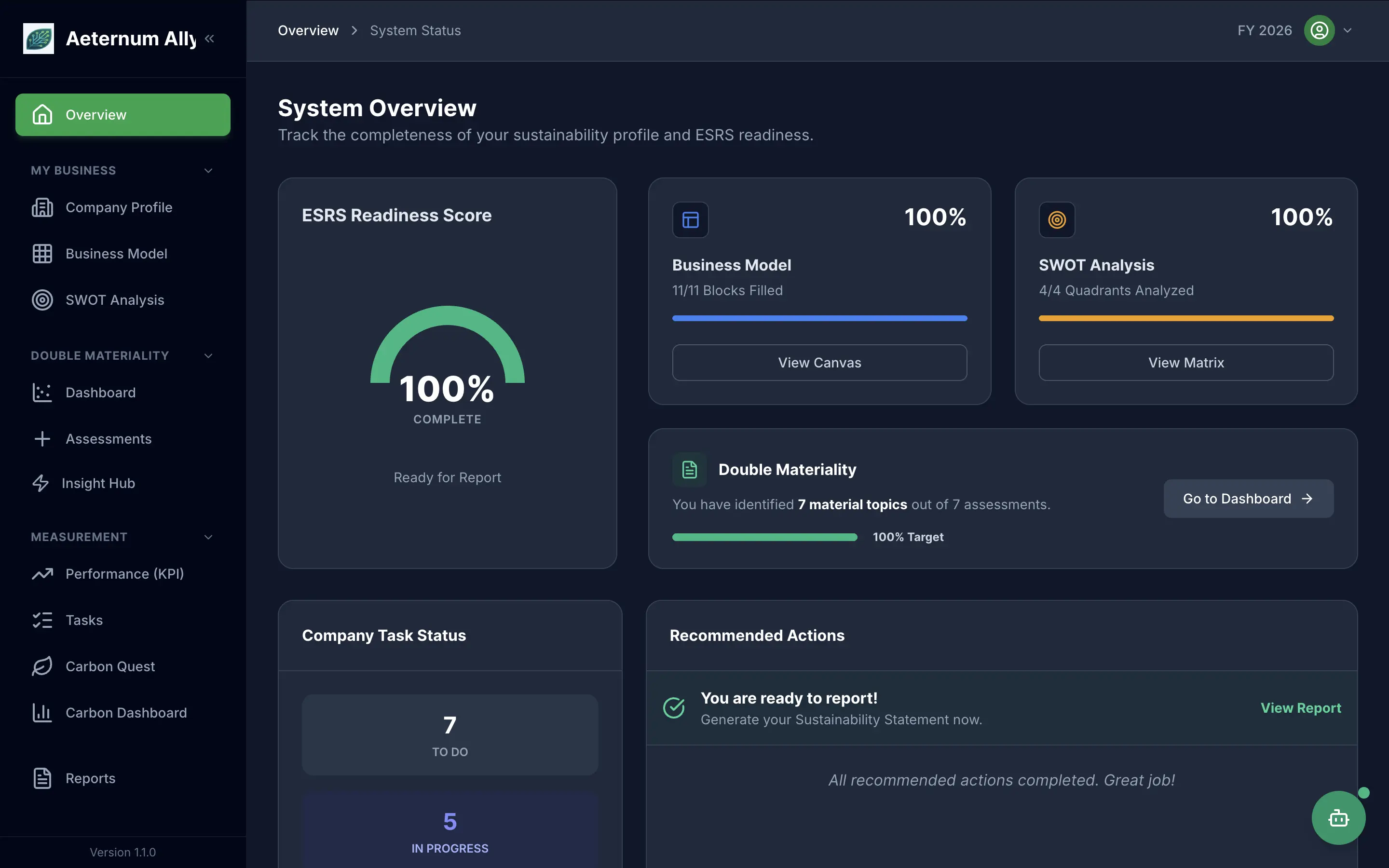Screen dimensions: 1389x868
Task: Open Performance (KPI) page
Action: click(123, 574)
